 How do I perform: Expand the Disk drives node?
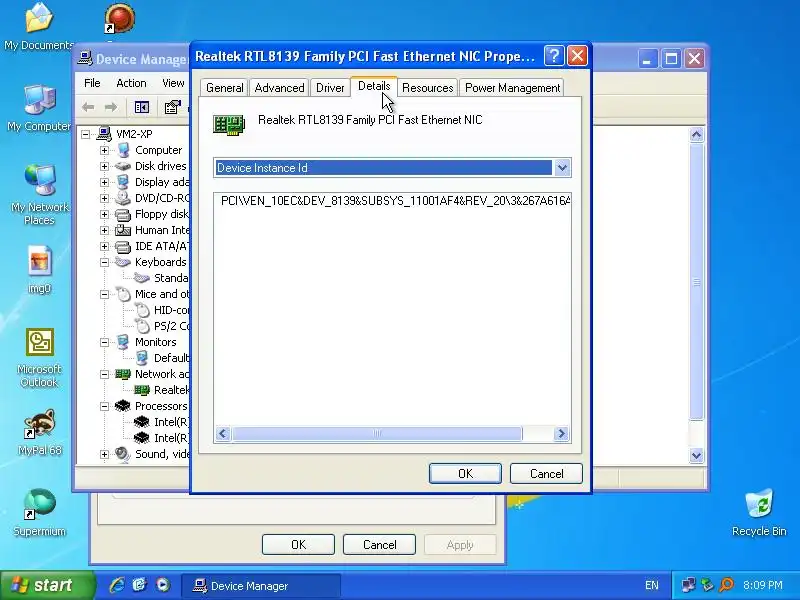[105, 166]
